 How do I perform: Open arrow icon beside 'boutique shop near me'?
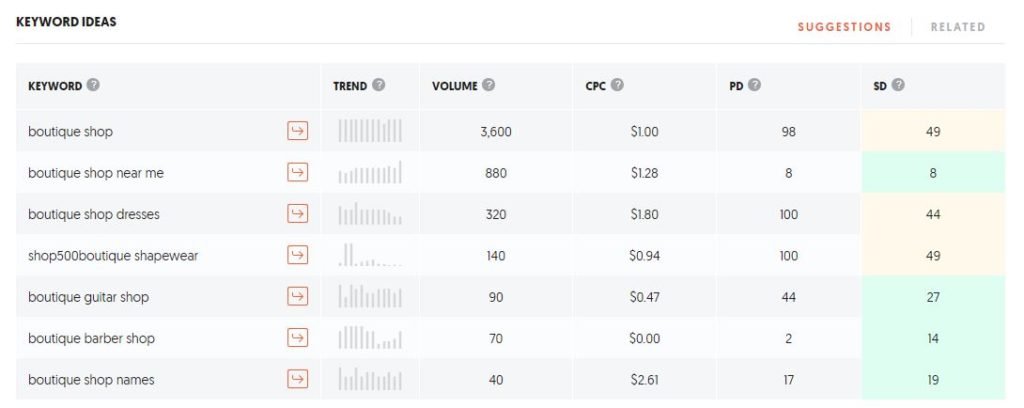pos(297,172)
